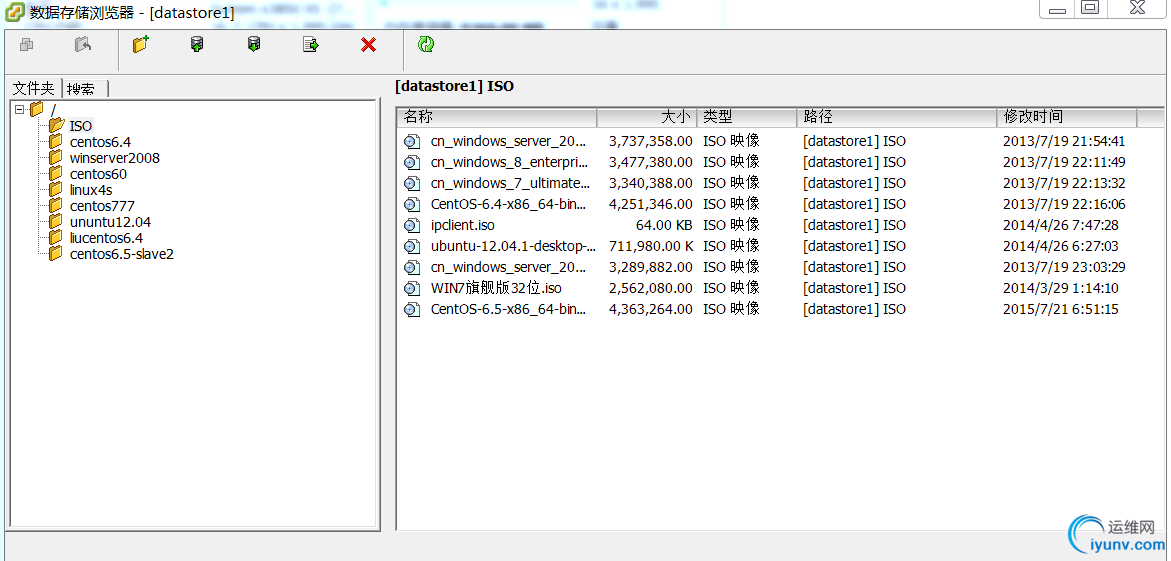1171x561 pixels.
Task: Select the cn_windows_8_enterpri... file
Action: pyautogui.click(x=508, y=162)
